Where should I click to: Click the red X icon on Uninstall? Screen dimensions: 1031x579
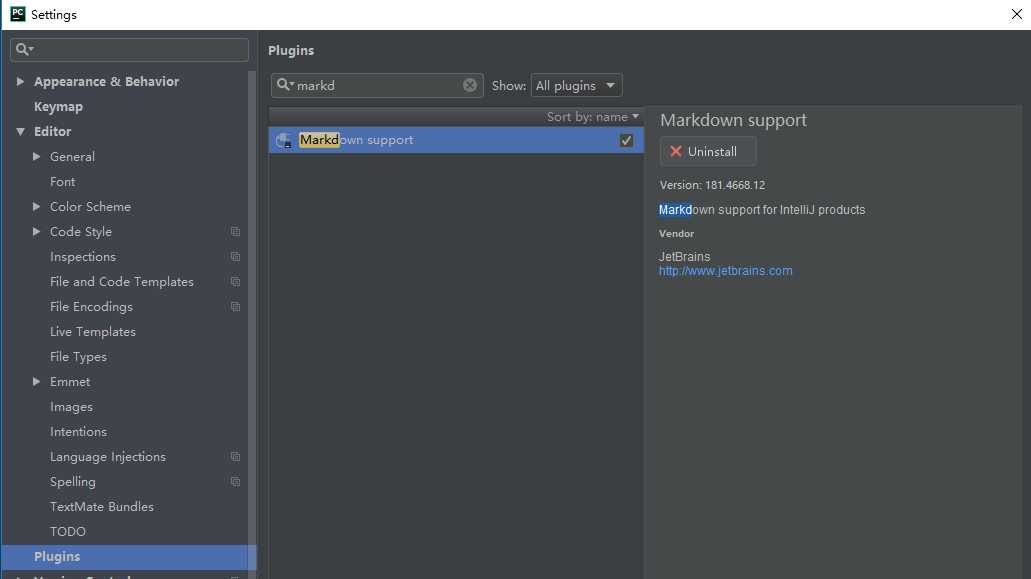click(x=675, y=151)
